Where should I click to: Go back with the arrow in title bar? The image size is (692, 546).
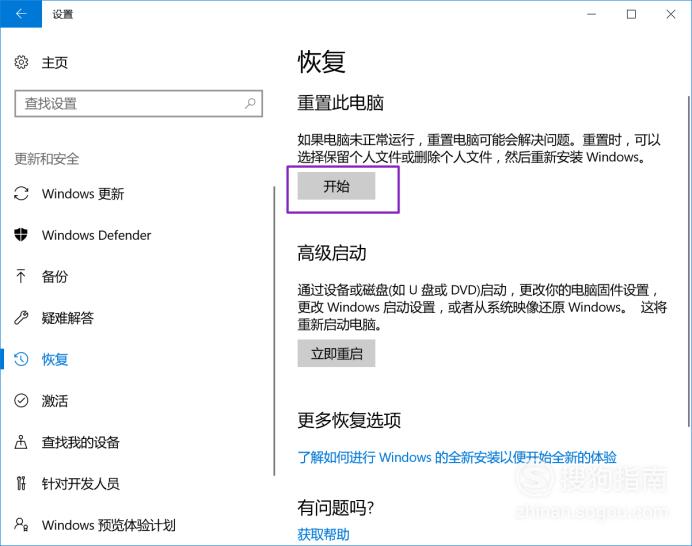(x=21, y=14)
